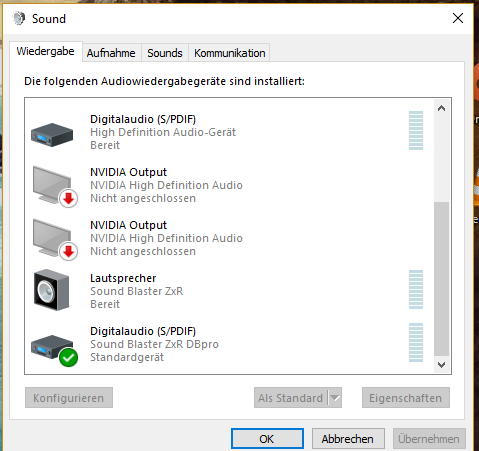Click the level meter of Sound Blaster ZxR DBpro
479x451 pixels.
416,342
